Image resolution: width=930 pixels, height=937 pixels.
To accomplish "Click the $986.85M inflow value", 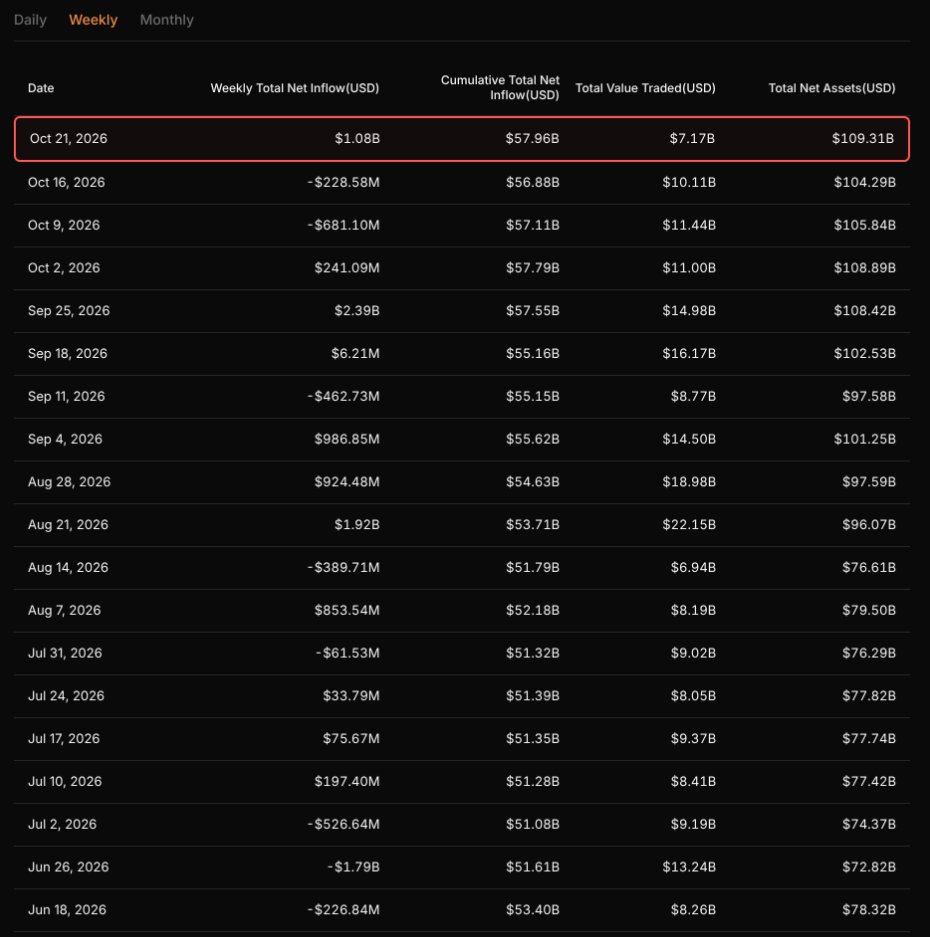I will tap(347, 439).
